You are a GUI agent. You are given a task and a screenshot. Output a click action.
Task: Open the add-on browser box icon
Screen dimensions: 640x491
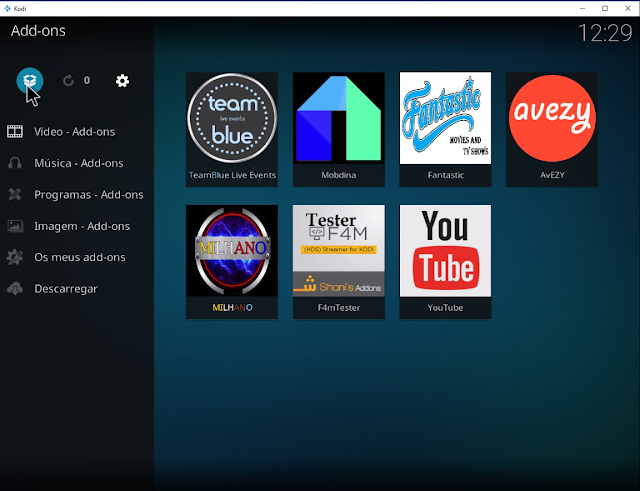(x=30, y=80)
